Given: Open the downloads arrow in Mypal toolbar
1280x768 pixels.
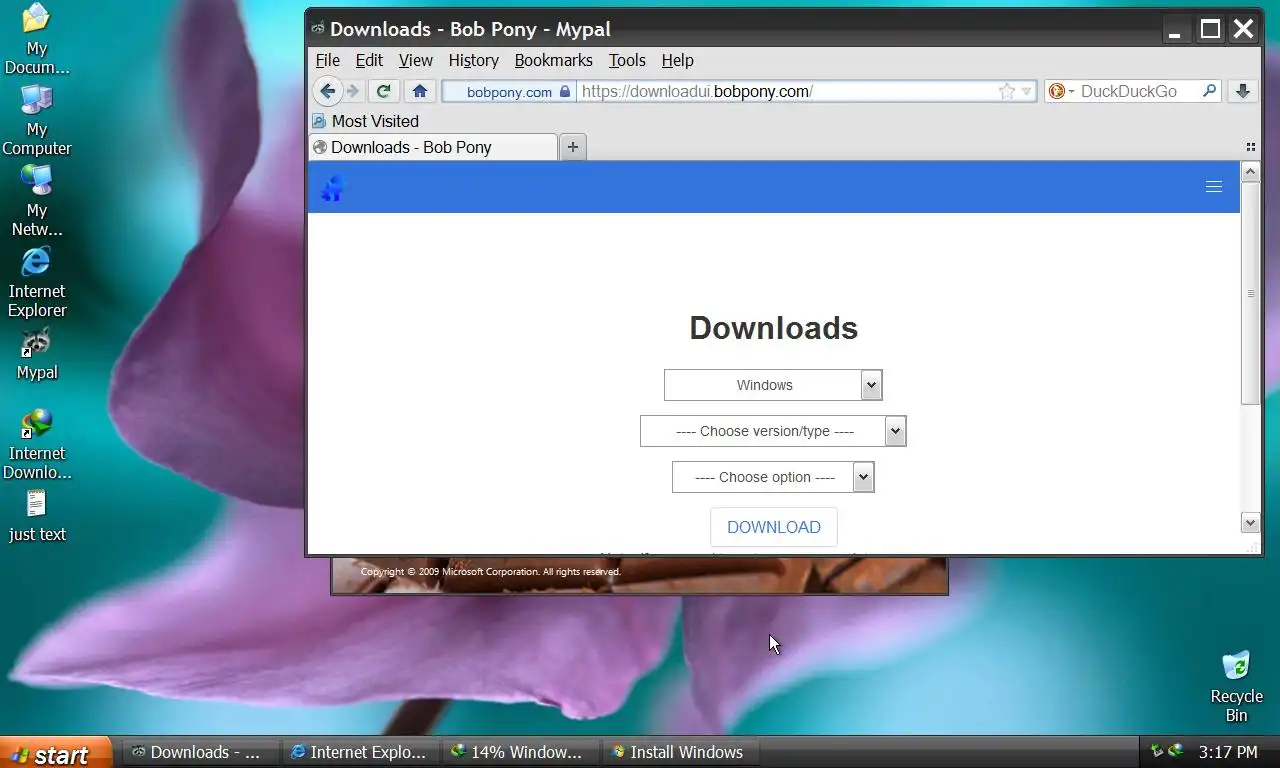Looking at the screenshot, I should point(1242,91).
